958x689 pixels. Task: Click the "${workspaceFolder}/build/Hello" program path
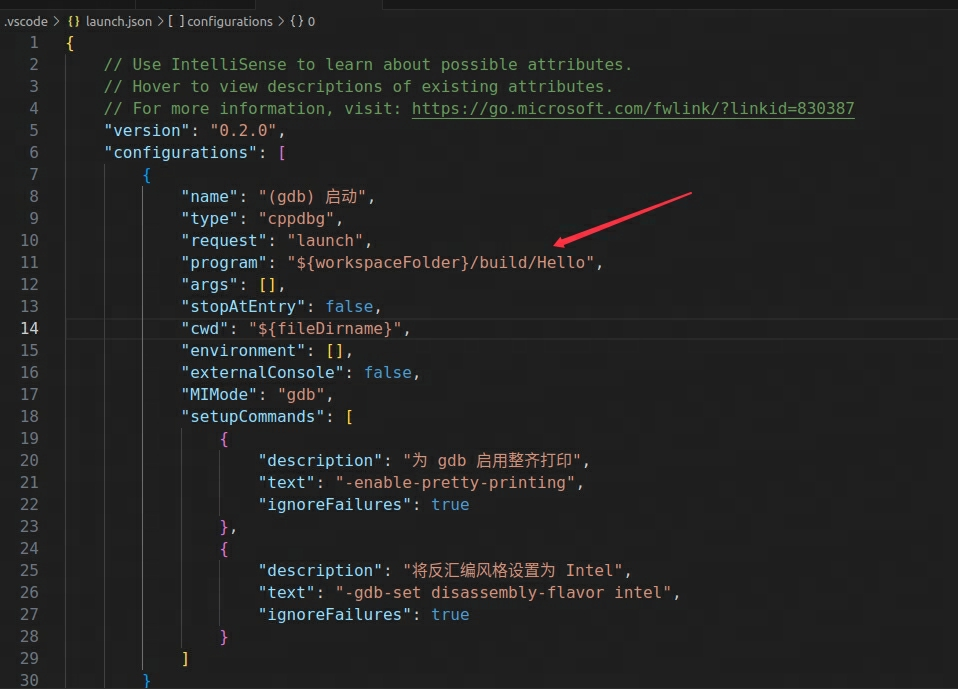pyautogui.click(x=441, y=263)
